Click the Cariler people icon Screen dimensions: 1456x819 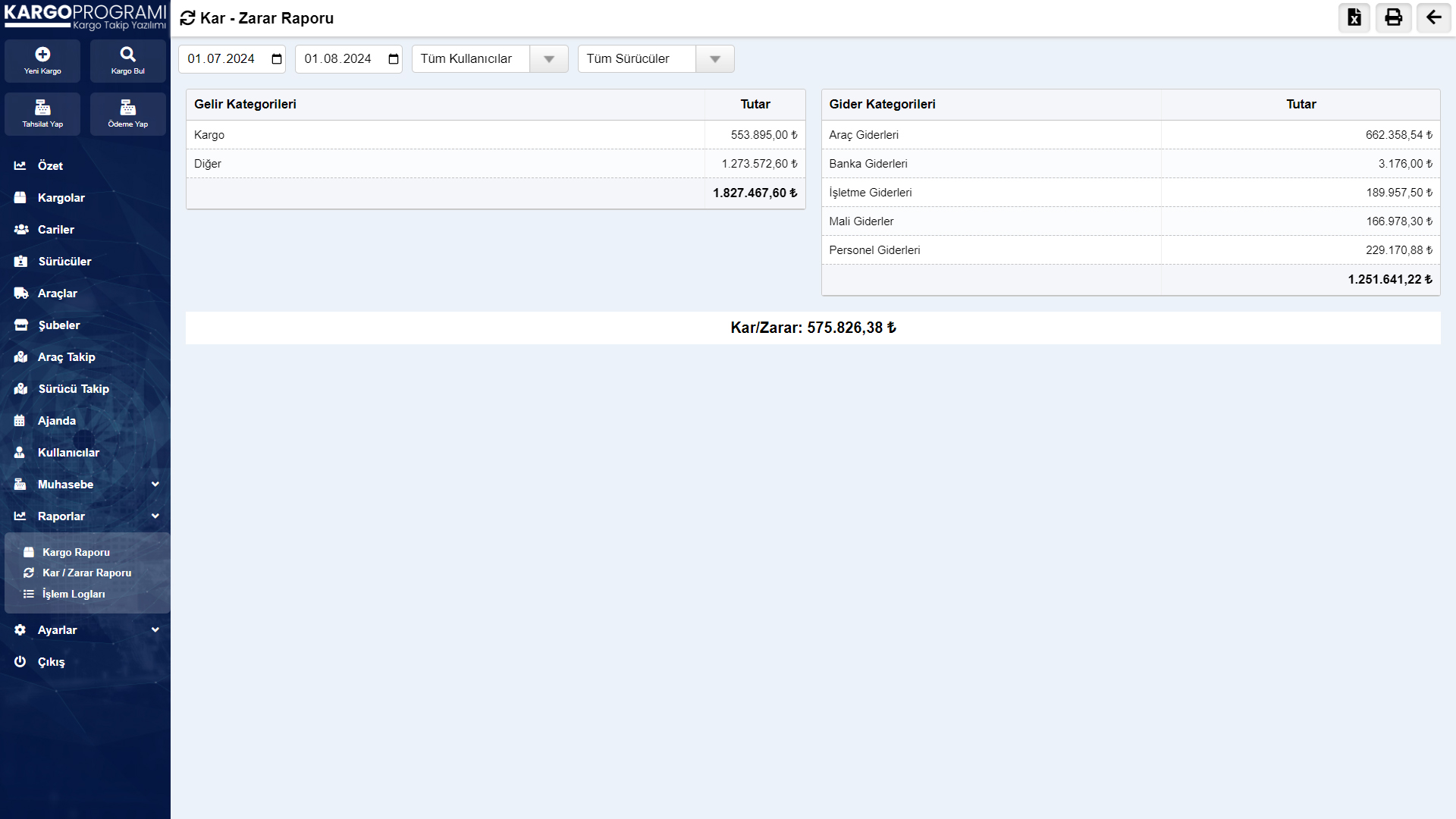click(21, 229)
